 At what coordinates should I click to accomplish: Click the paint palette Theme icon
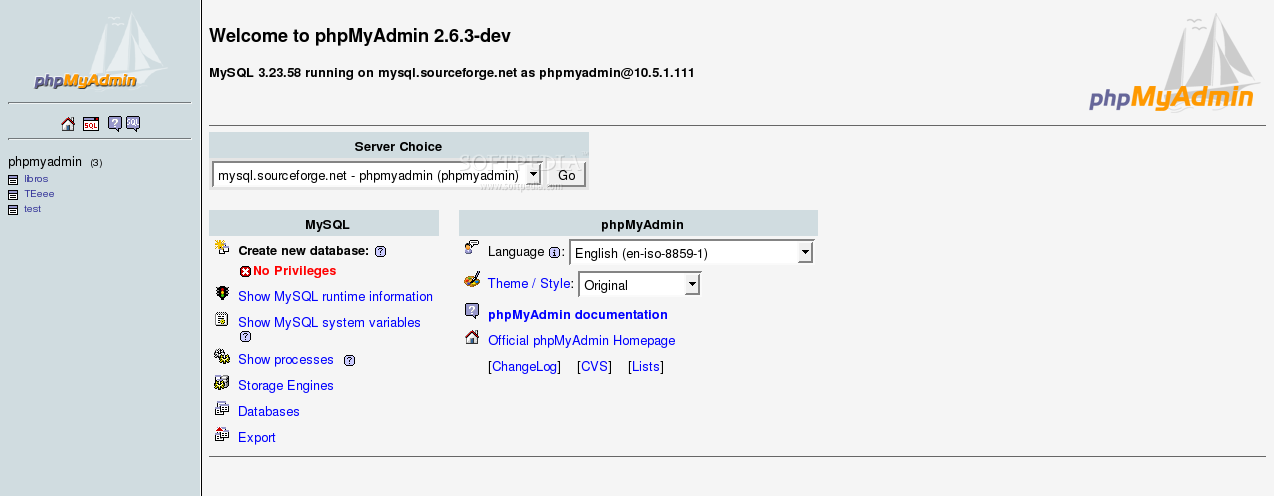[472, 281]
